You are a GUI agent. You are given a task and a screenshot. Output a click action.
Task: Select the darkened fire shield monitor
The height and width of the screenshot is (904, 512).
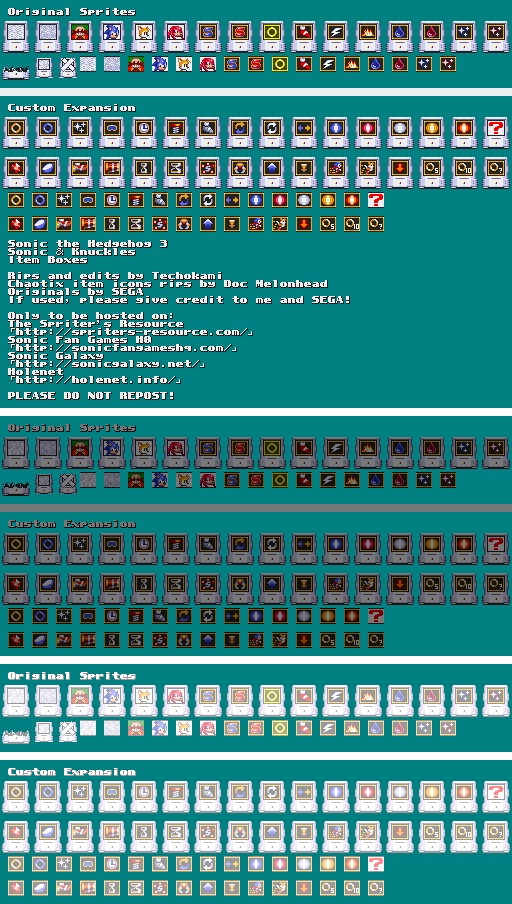[x=370, y=453]
